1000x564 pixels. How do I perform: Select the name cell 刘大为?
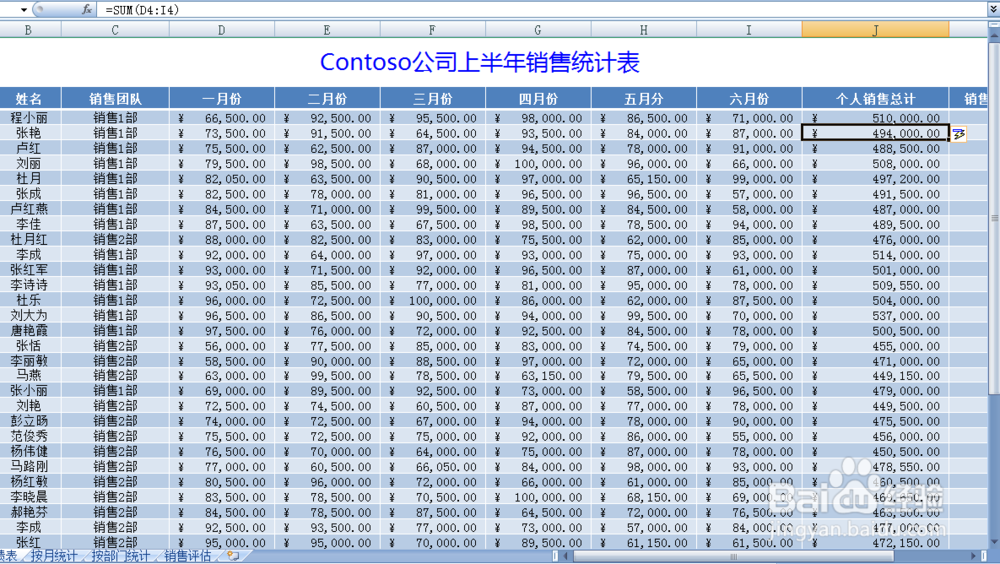click(28, 315)
